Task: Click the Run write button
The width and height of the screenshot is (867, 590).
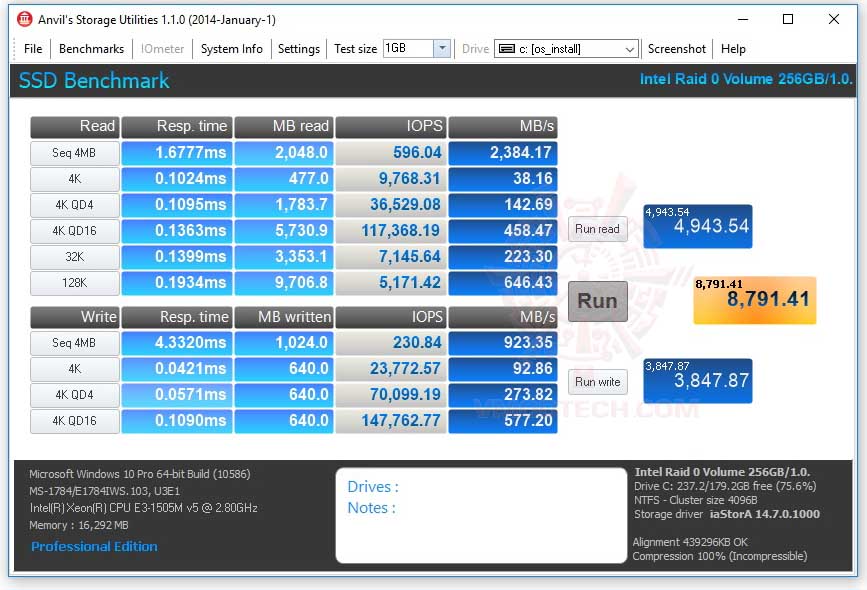Action: click(x=598, y=382)
